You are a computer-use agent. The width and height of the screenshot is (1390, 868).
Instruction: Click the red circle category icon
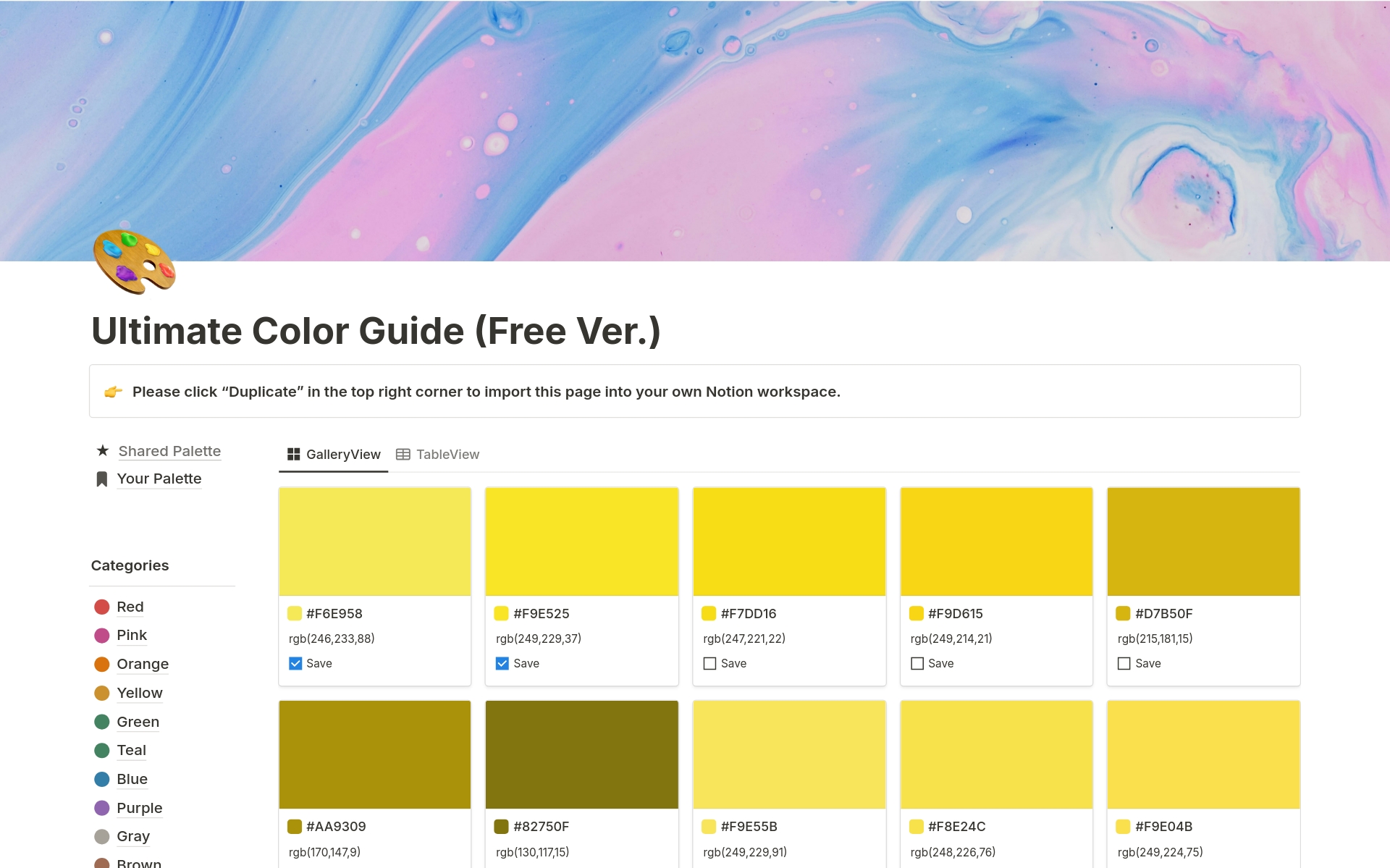(102, 607)
